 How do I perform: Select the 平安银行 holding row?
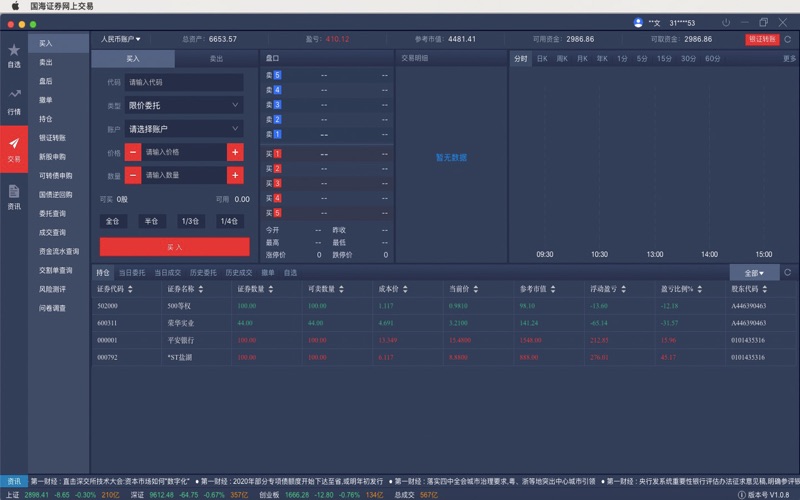pyautogui.click(x=445, y=340)
